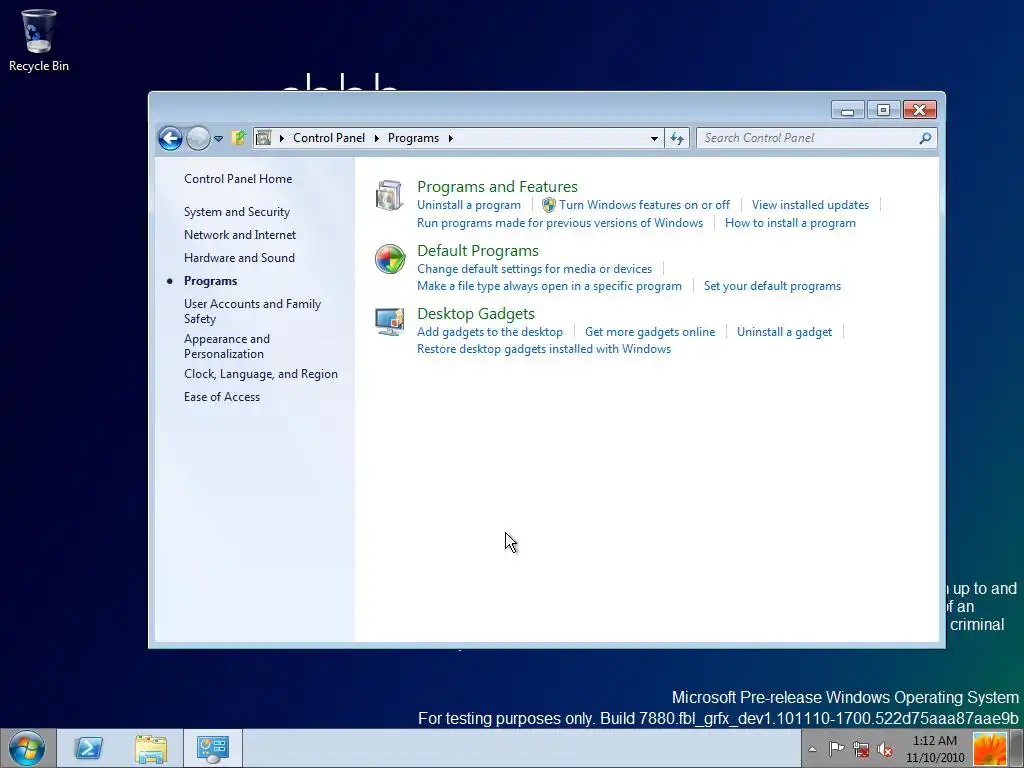Open the Recycle Bin desktop icon
The image size is (1024, 768).
[39, 40]
